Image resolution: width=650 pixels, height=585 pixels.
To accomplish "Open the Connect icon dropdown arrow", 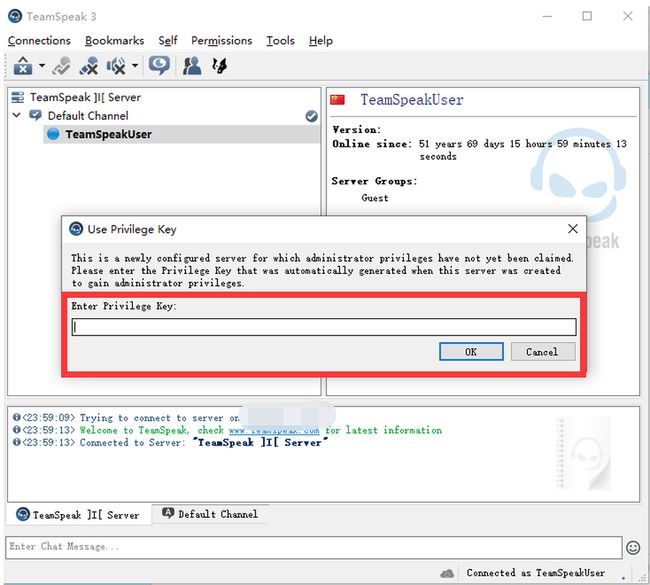I will point(42,66).
